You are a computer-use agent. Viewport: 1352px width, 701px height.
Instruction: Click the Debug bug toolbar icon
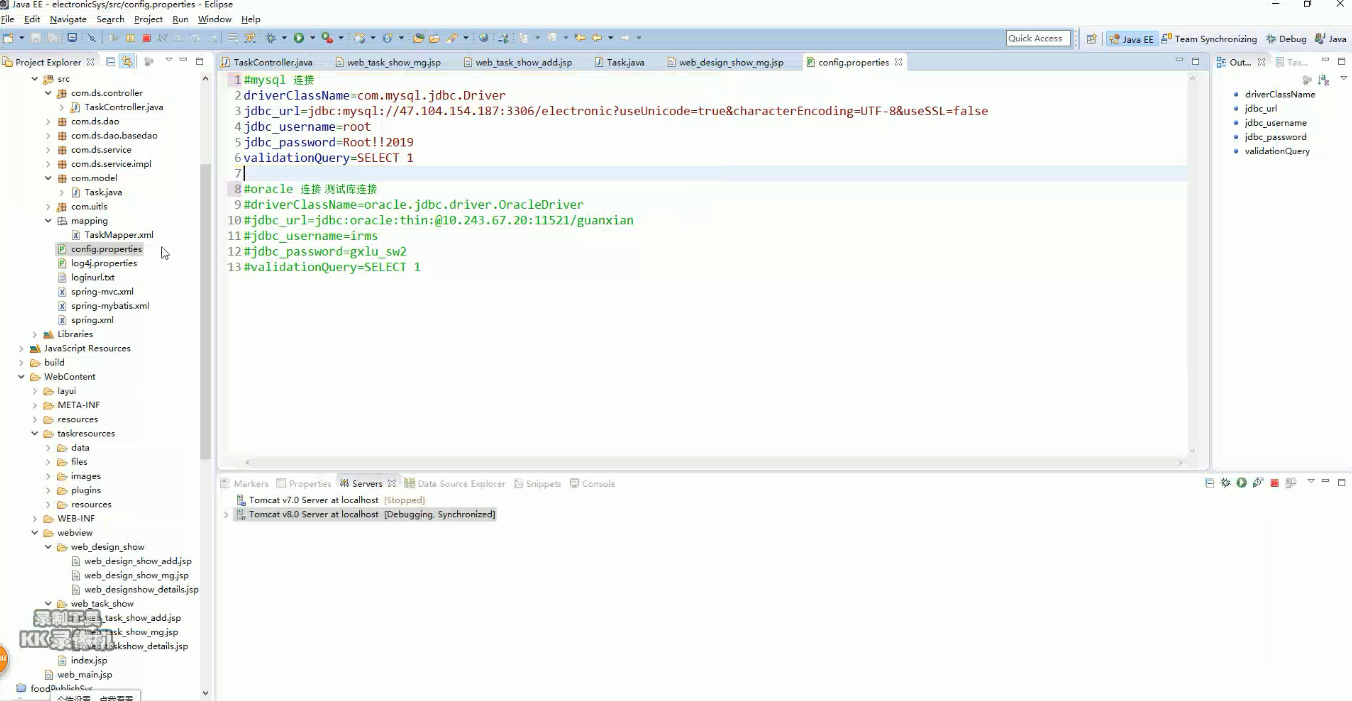271,38
